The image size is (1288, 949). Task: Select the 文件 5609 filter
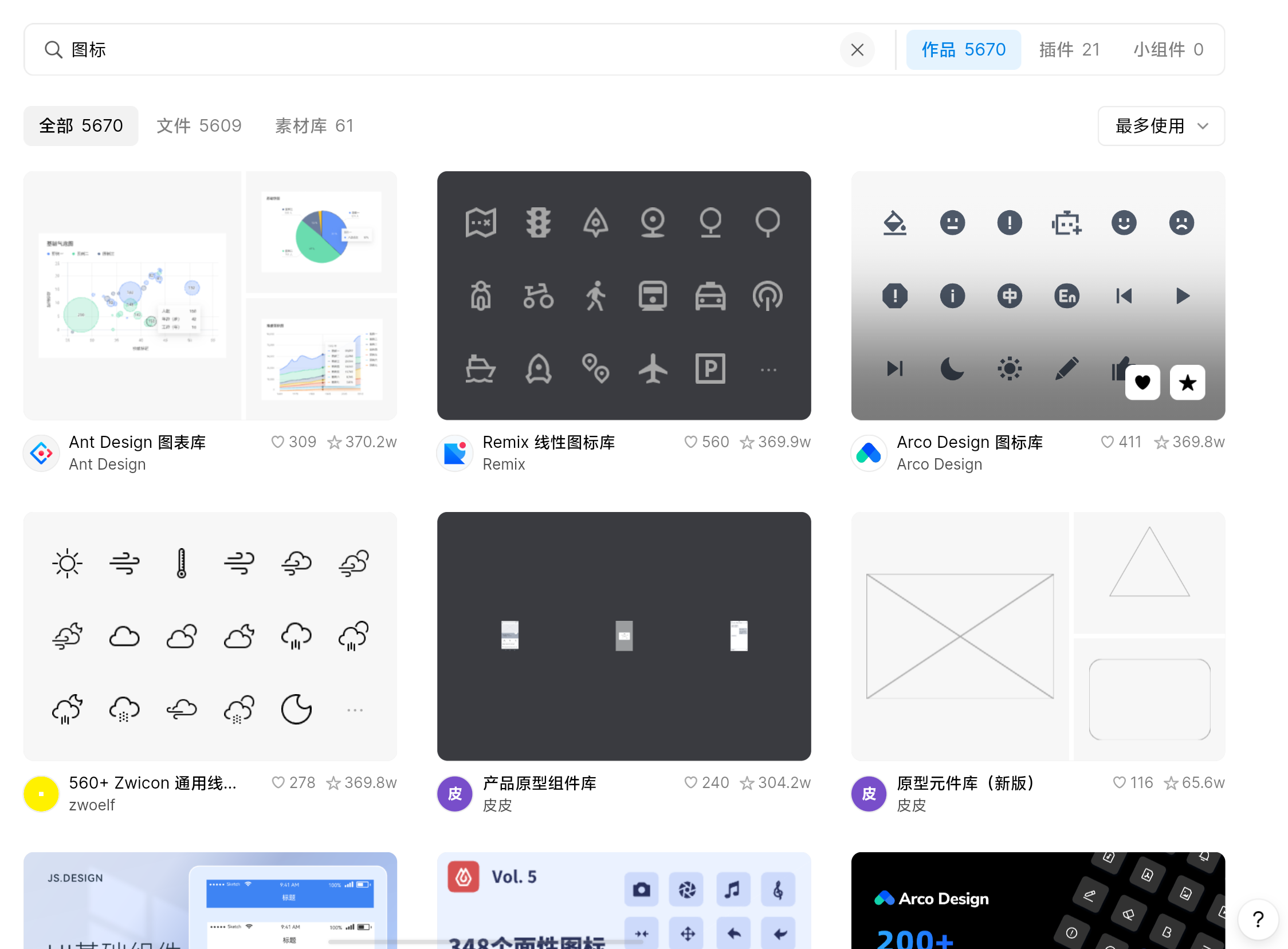(x=199, y=126)
